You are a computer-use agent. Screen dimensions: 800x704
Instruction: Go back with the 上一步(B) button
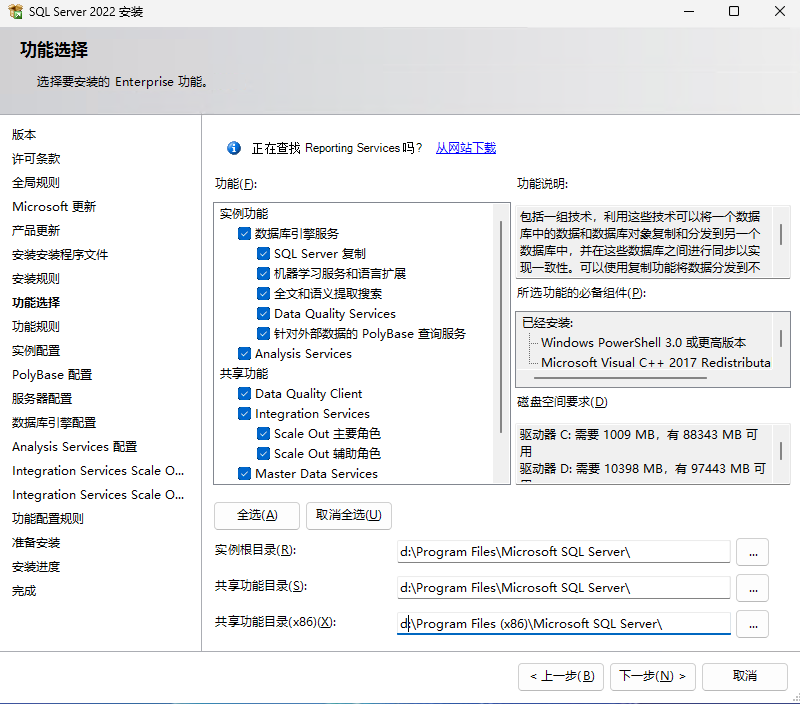(561, 676)
